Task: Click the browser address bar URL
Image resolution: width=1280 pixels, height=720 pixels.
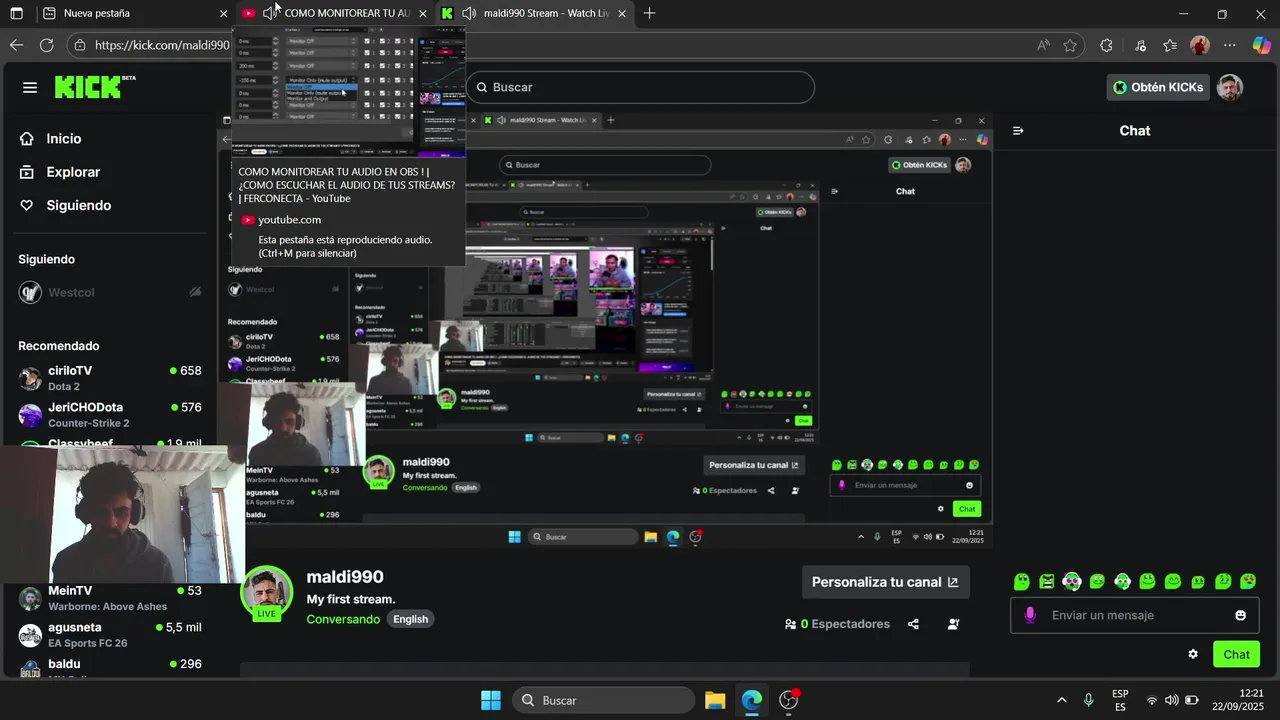Action: click(162, 45)
